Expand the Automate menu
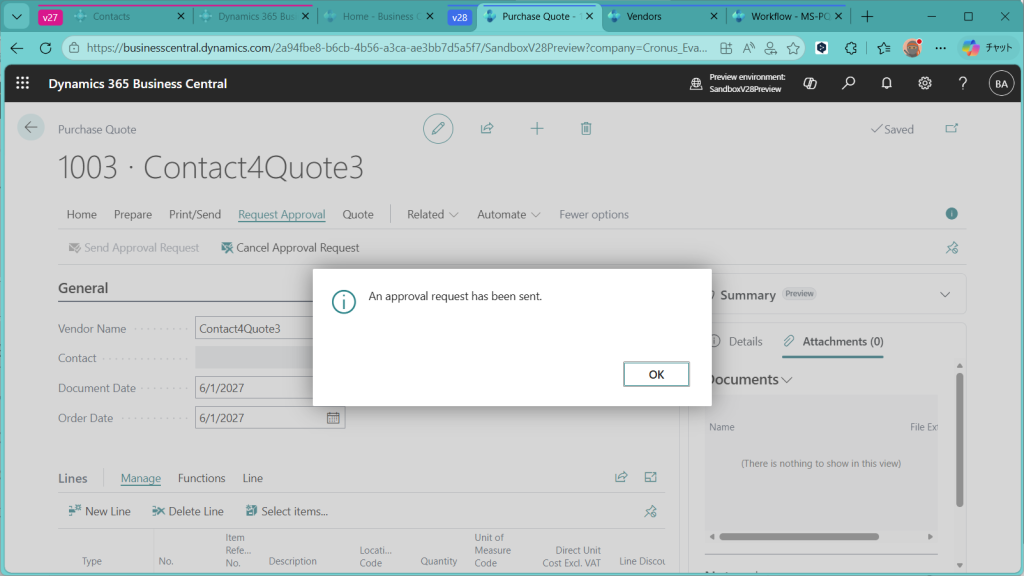Viewport: 1024px width, 576px height. point(508,214)
